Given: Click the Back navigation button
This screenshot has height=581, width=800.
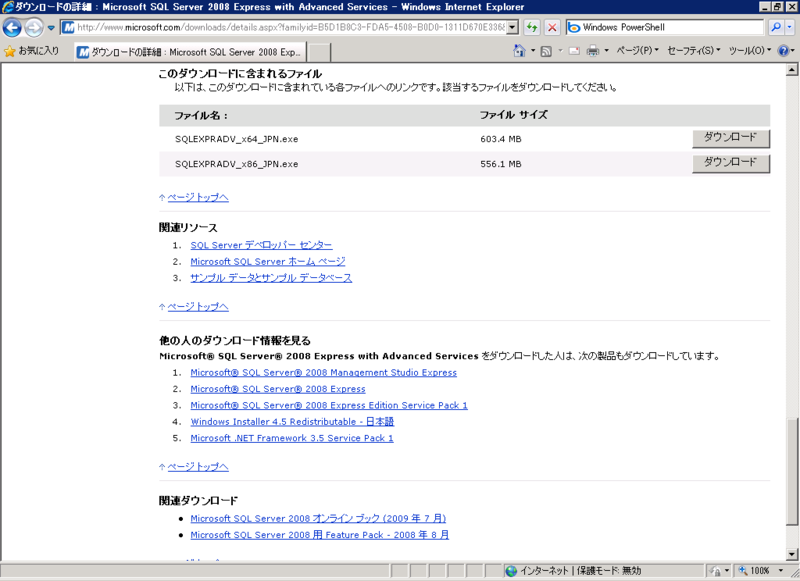Looking at the screenshot, I should pos(12,27).
